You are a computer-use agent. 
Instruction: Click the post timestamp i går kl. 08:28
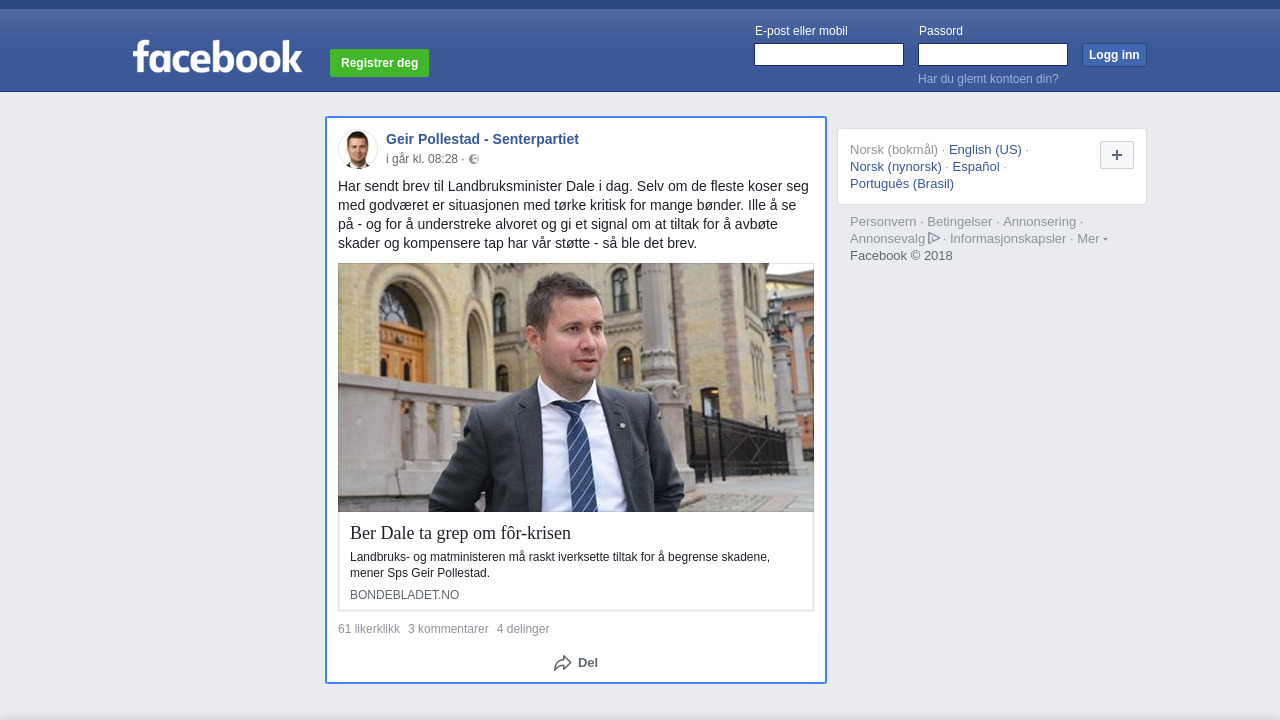coord(422,159)
